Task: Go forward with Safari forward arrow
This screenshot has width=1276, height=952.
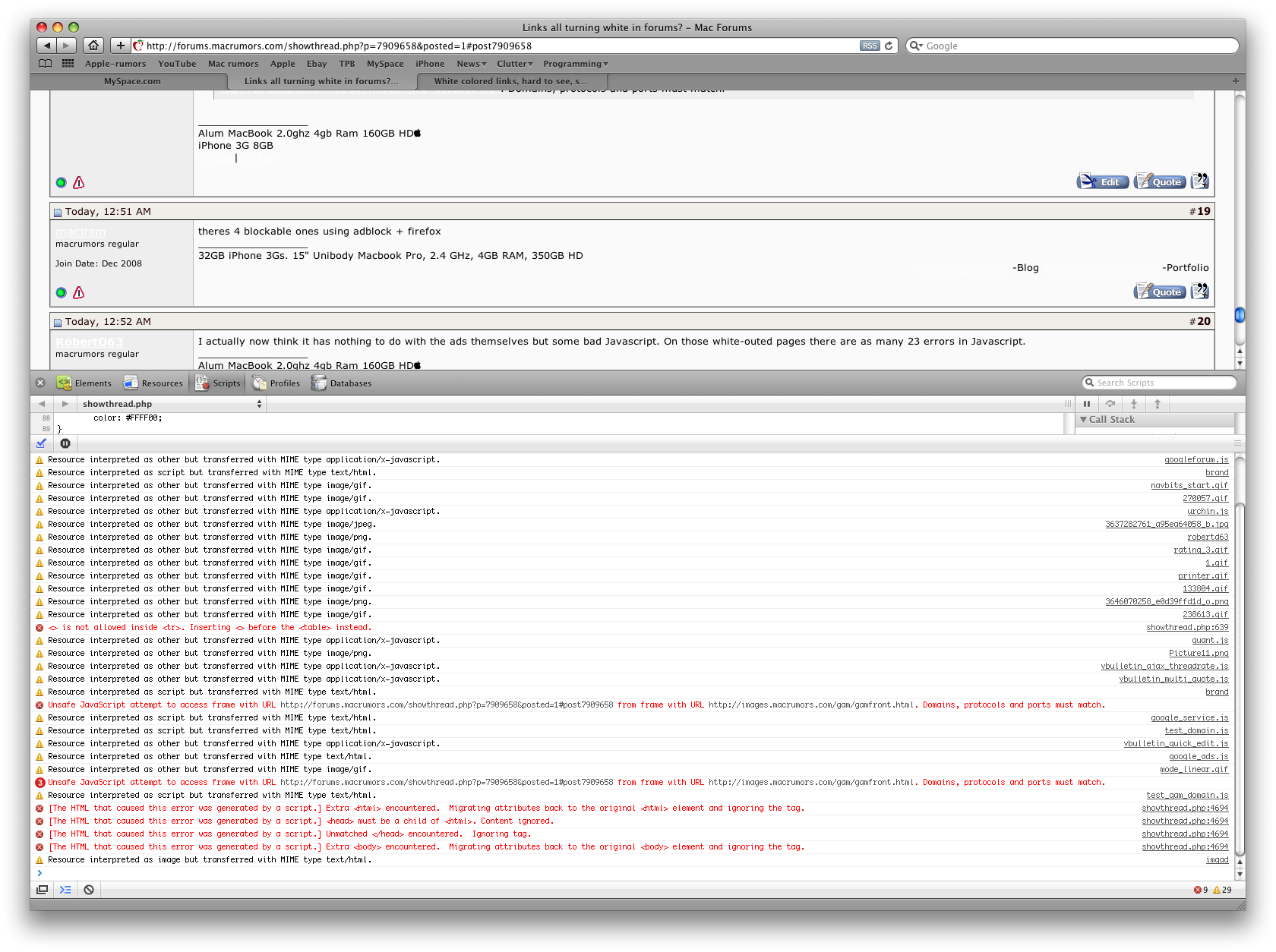Action: coord(66,46)
